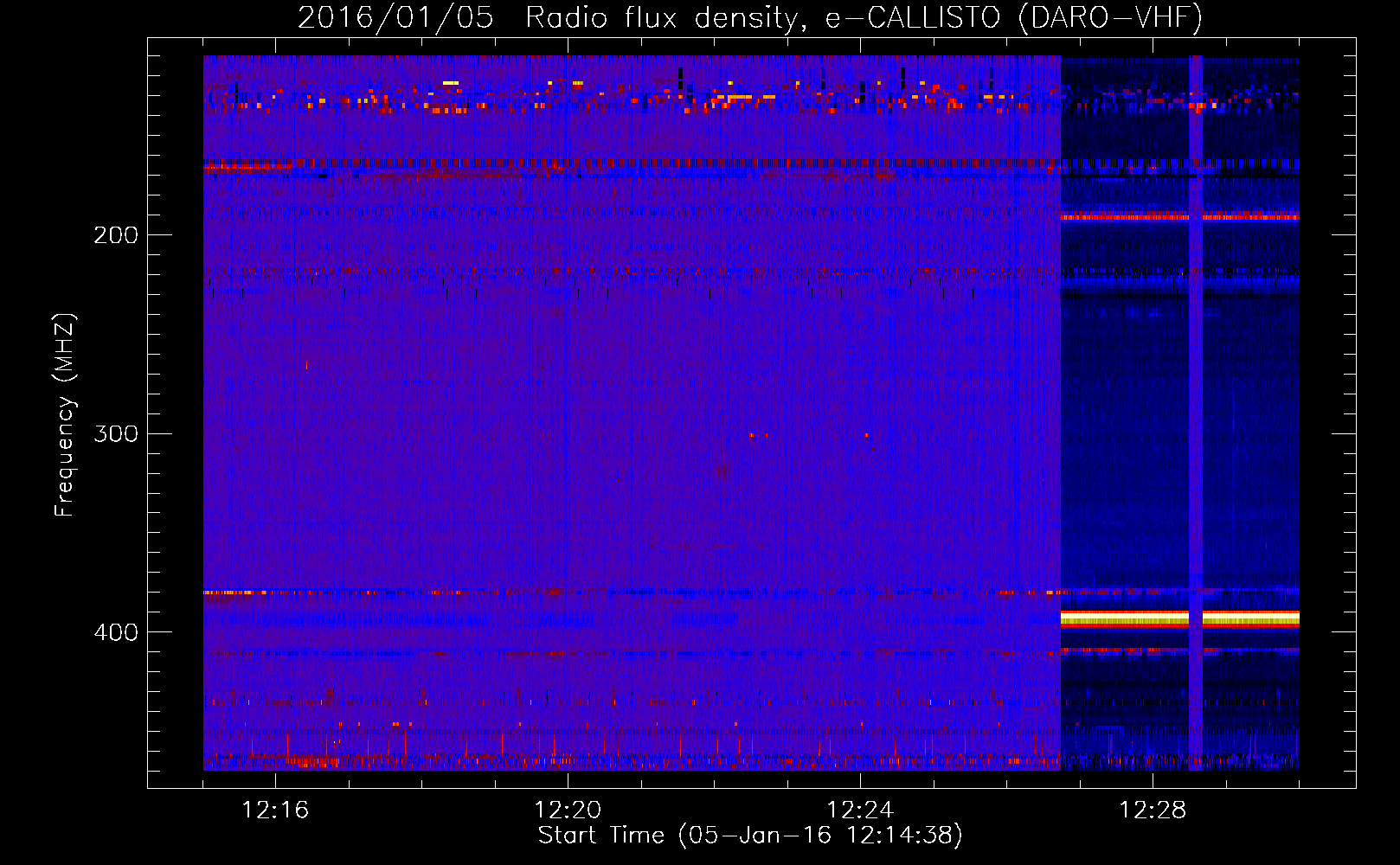Viewport: 1400px width, 865px height.
Task: Click the 12:16 time tick label
Action: [x=275, y=811]
